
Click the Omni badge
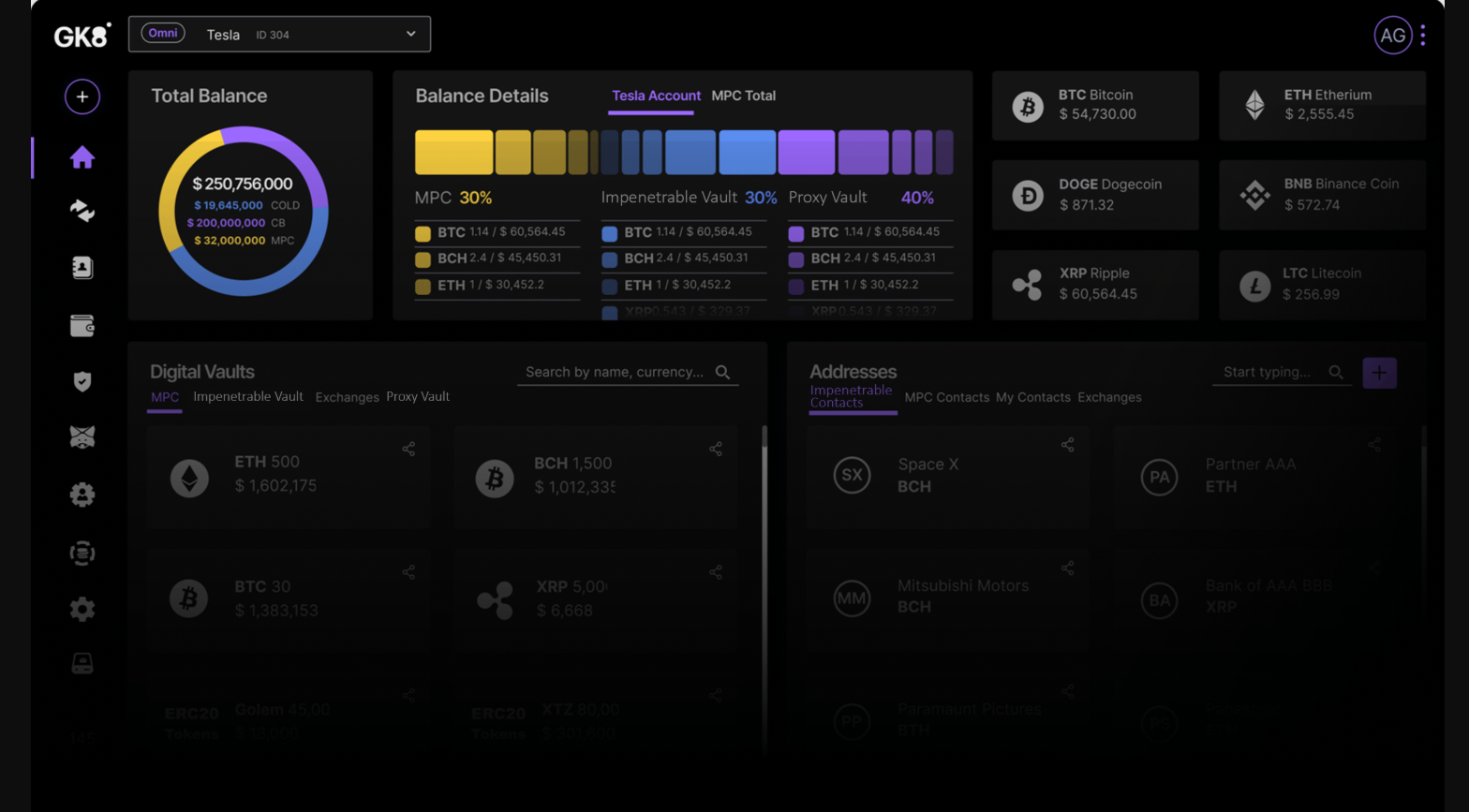163,33
